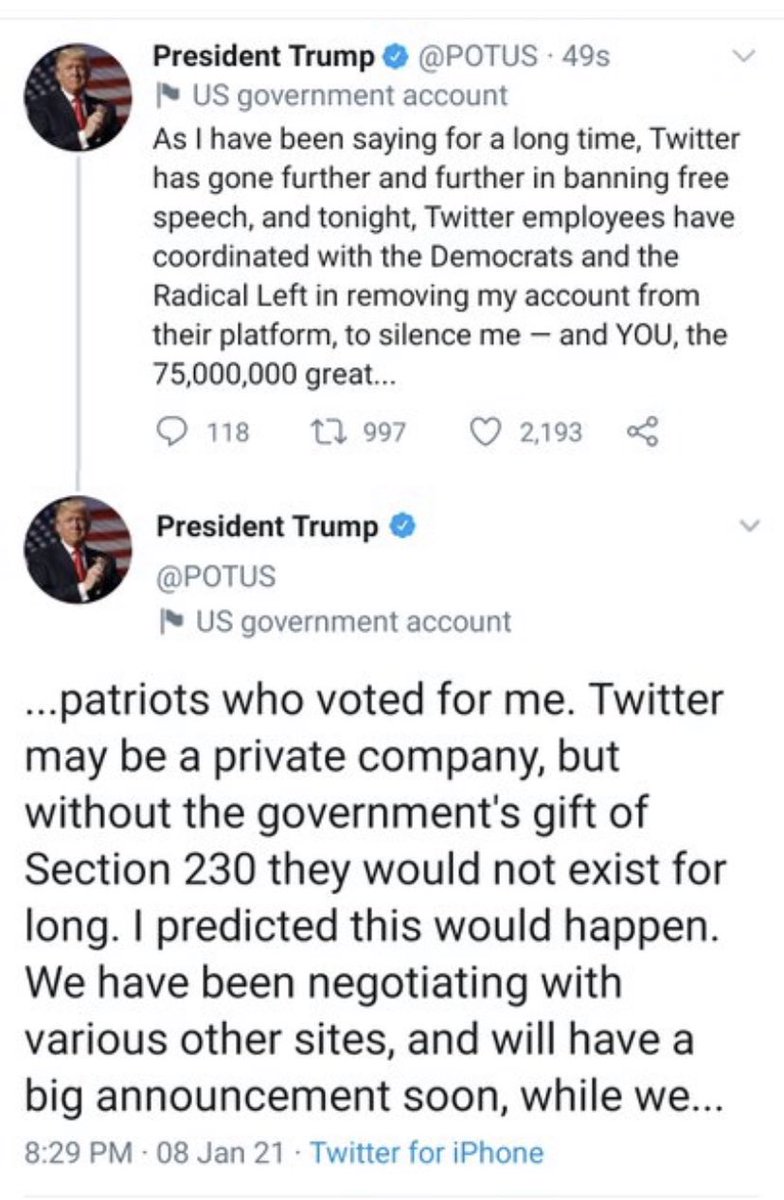Click the 49s timestamp on first tweet
The width and height of the screenshot is (784, 1200).
(x=586, y=58)
